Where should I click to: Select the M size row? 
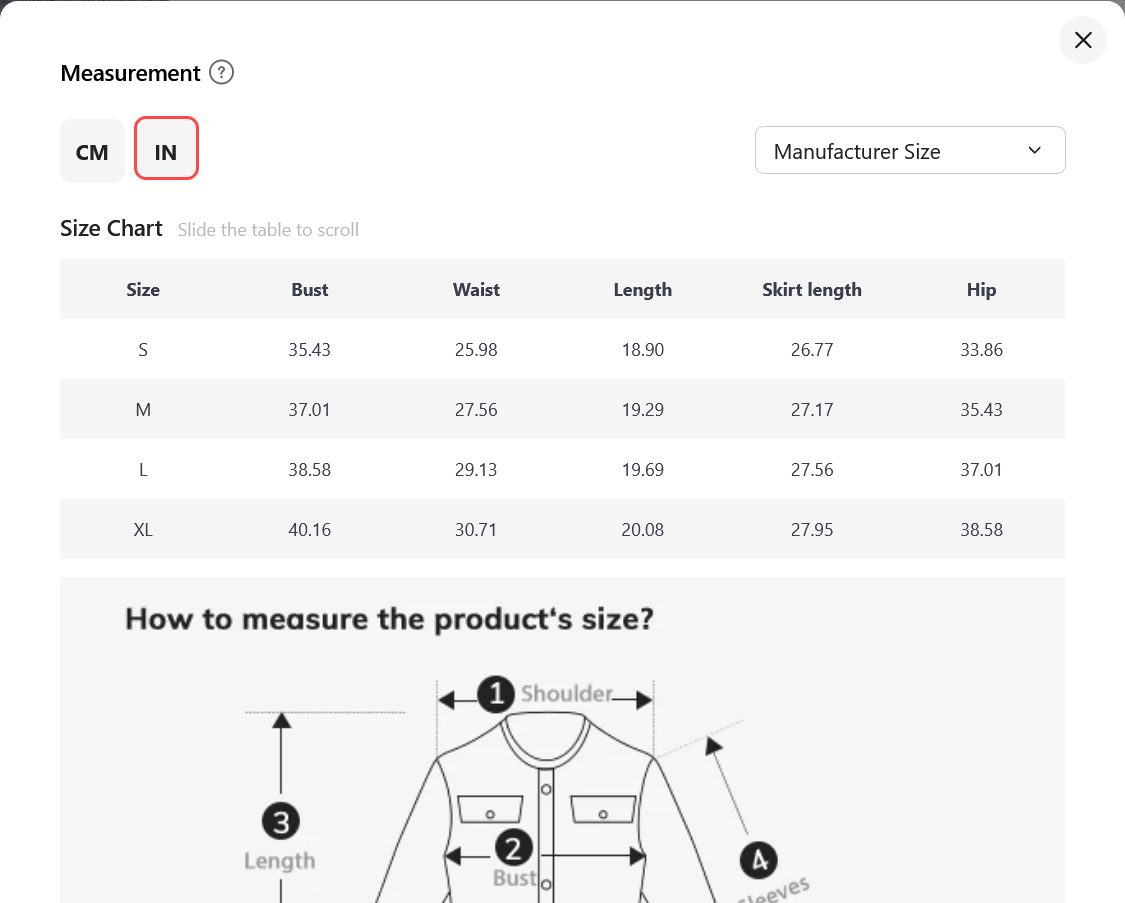562,409
